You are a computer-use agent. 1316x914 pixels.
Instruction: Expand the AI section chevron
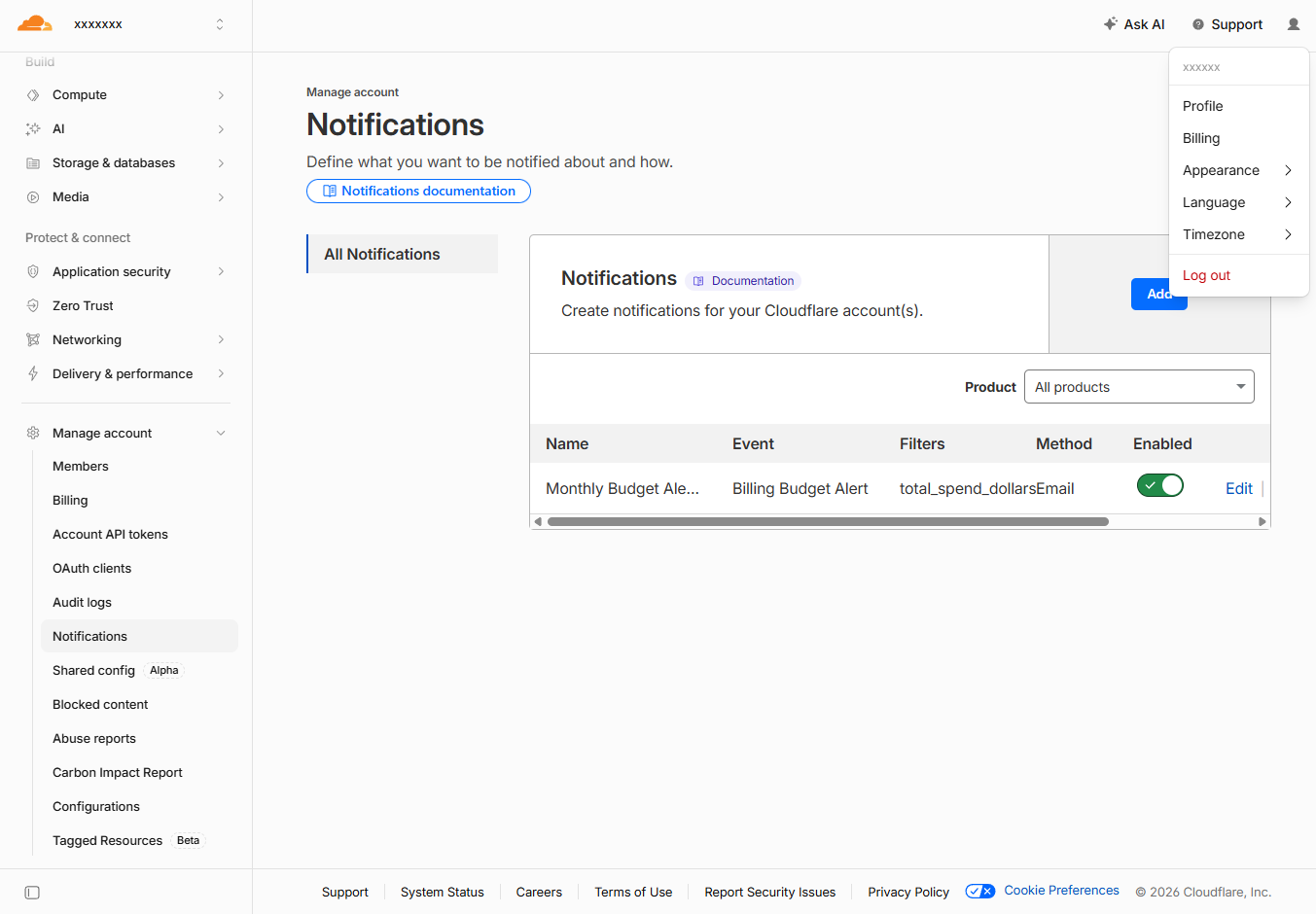(222, 129)
